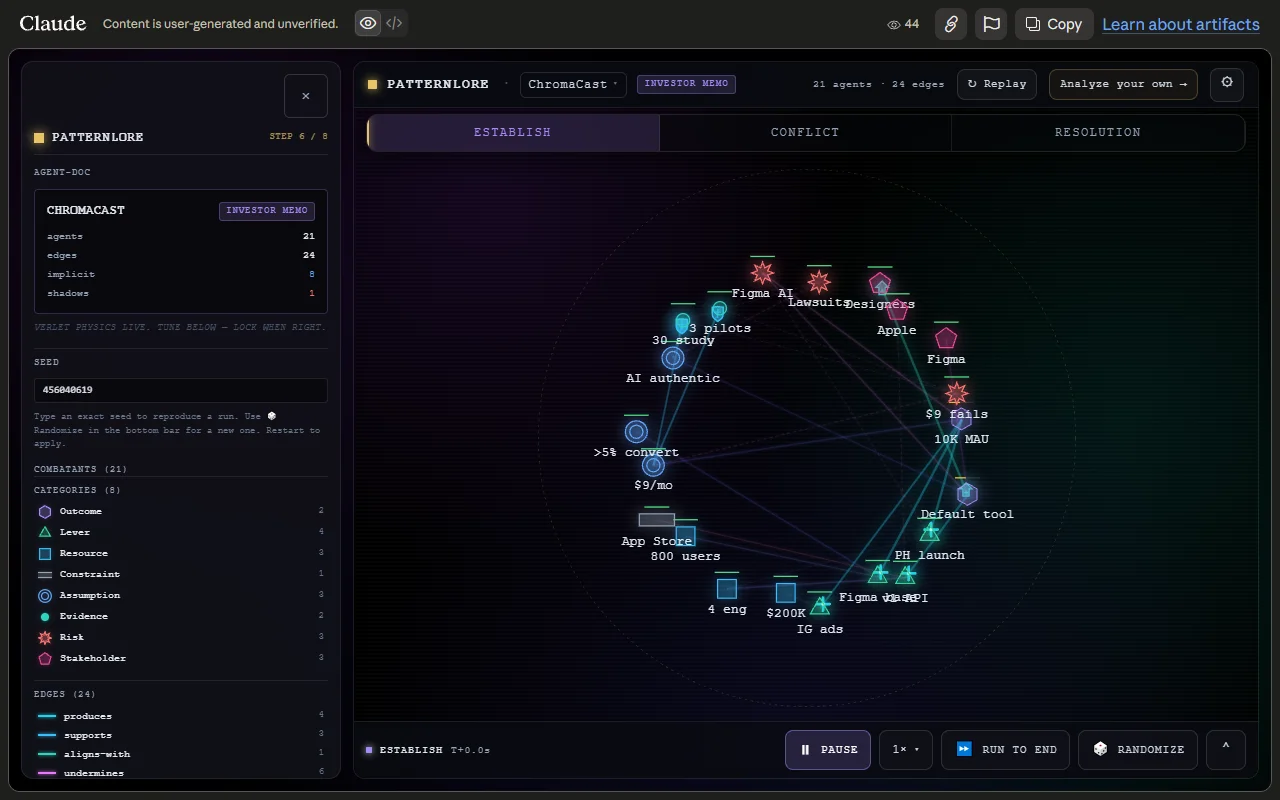Click the $9/mo assumption node
The width and height of the screenshot is (1280, 800).
click(653, 465)
